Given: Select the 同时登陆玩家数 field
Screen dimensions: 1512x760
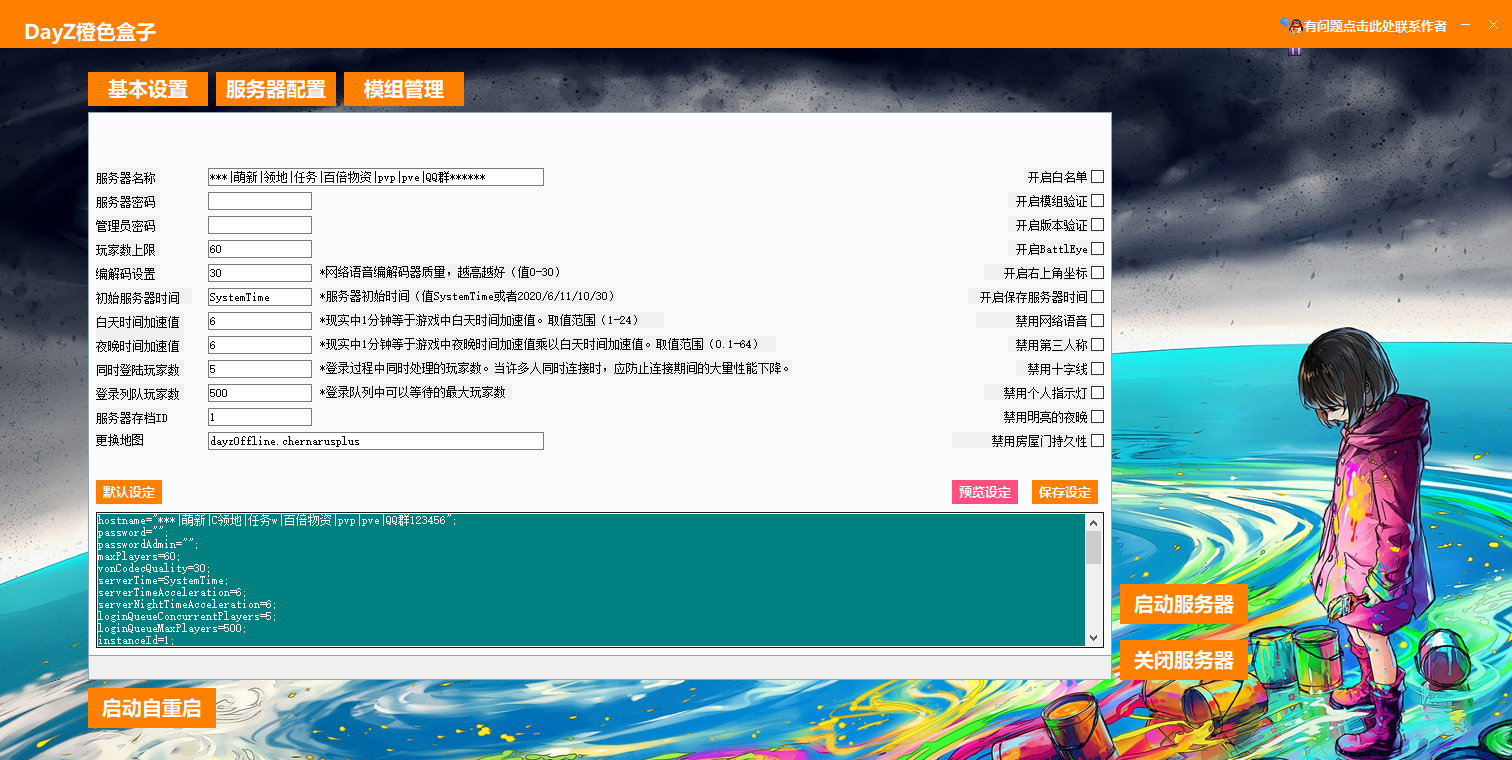Looking at the screenshot, I should coord(260,369).
